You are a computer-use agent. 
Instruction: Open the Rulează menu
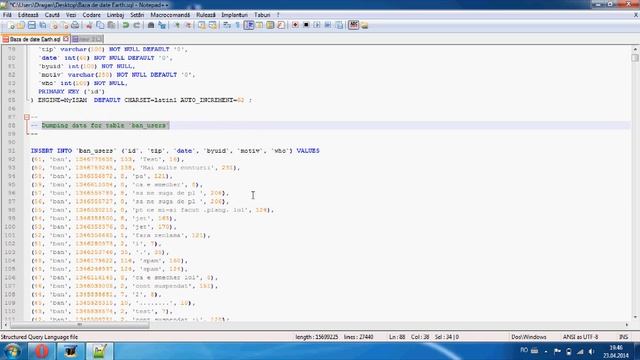click(x=206, y=15)
